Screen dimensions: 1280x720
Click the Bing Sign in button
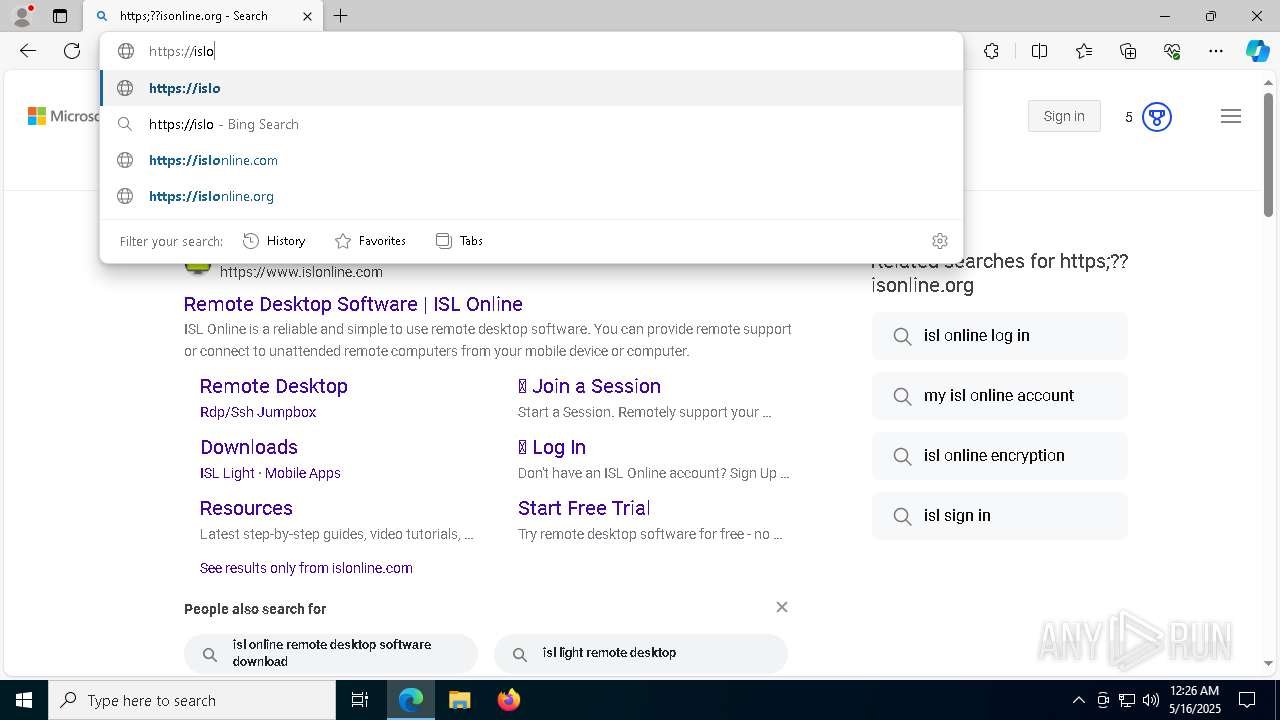click(x=1064, y=116)
